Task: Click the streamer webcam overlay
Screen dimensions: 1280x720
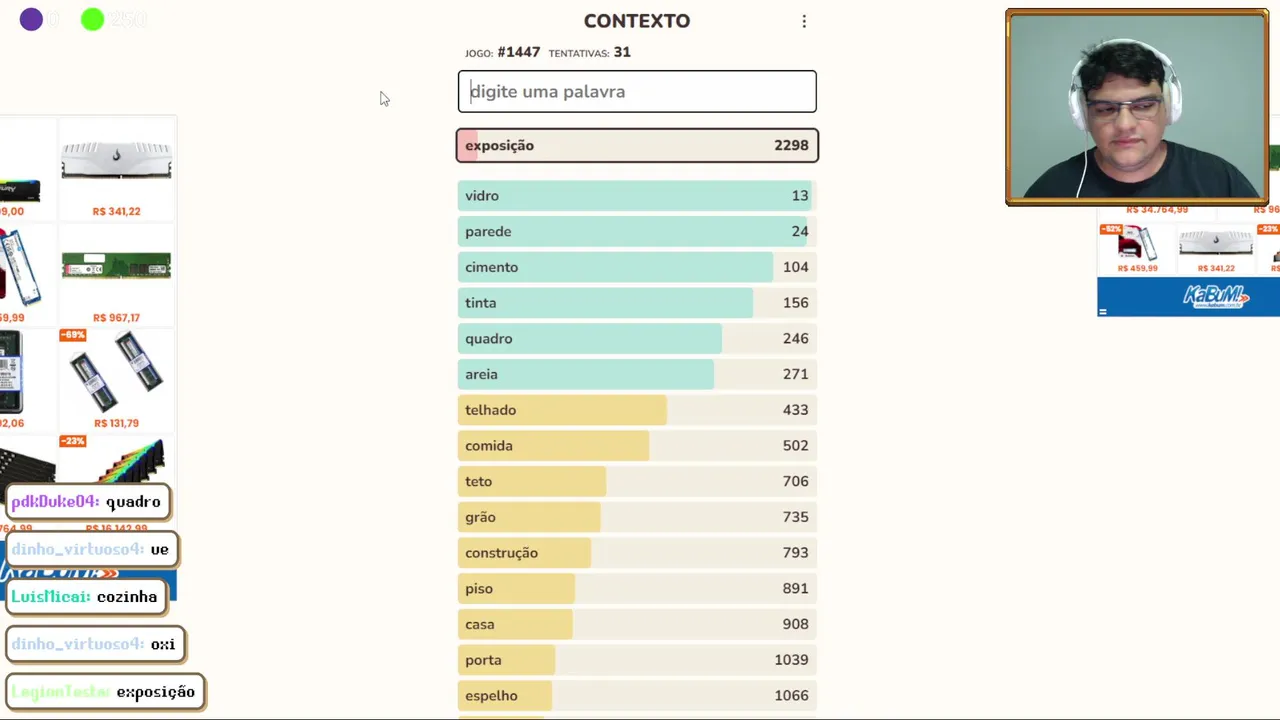Action: pyautogui.click(x=1137, y=107)
